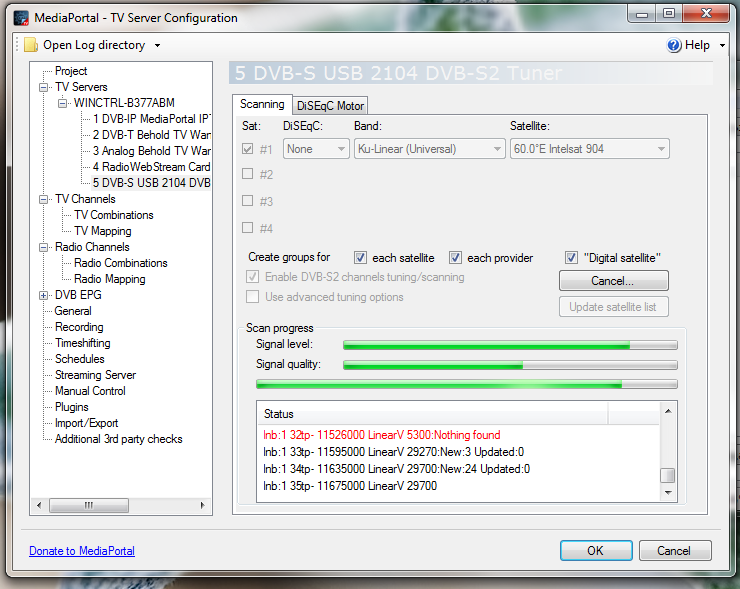The image size is (740, 589).
Task: Expand the DVB EPG tree node
Action: (45, 295)
